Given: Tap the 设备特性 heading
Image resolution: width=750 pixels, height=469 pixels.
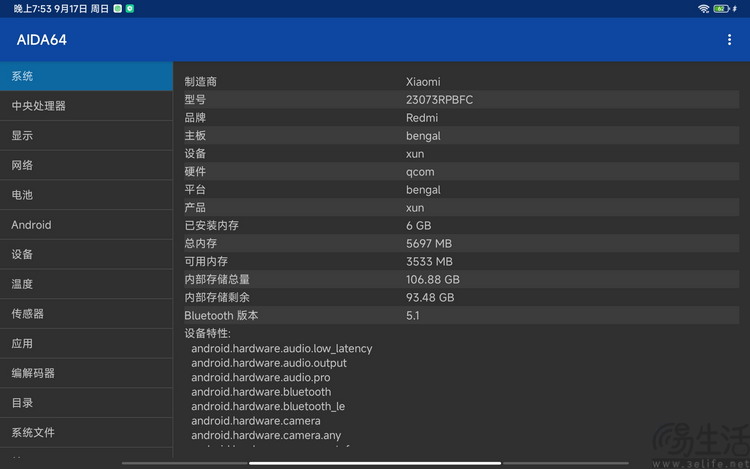Looking at the screenshot, I should coord(207,333).
